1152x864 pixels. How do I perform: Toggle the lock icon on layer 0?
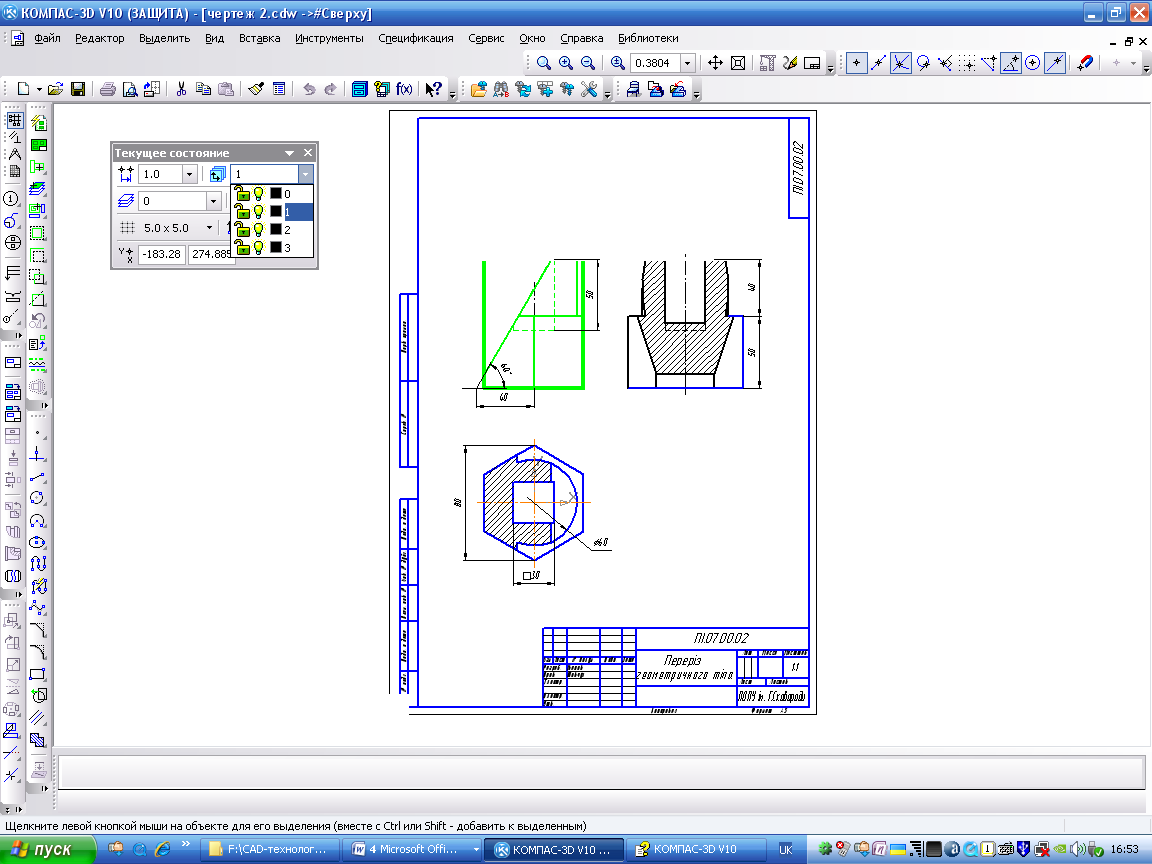(241, 193)
